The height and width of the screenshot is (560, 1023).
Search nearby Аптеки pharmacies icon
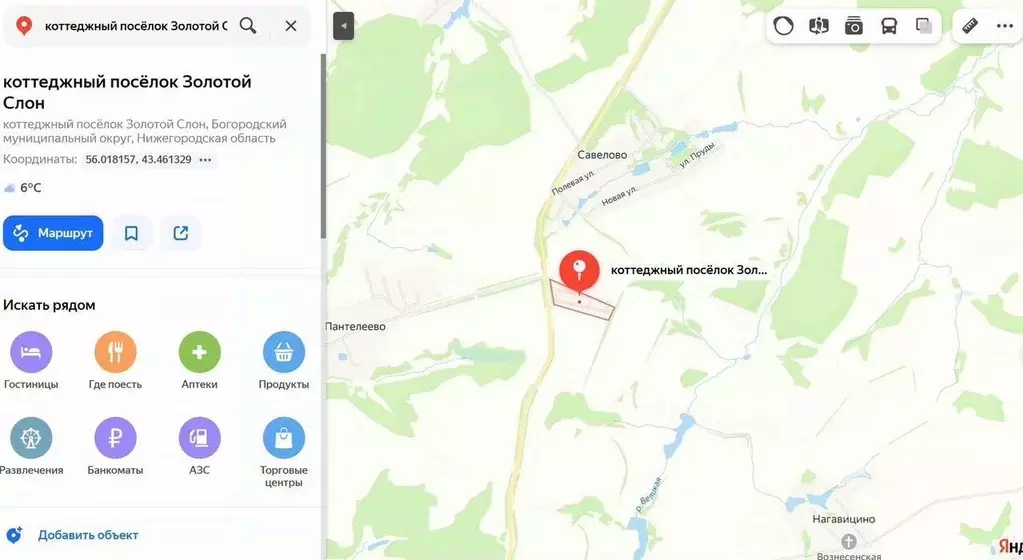tap(200, 352)
